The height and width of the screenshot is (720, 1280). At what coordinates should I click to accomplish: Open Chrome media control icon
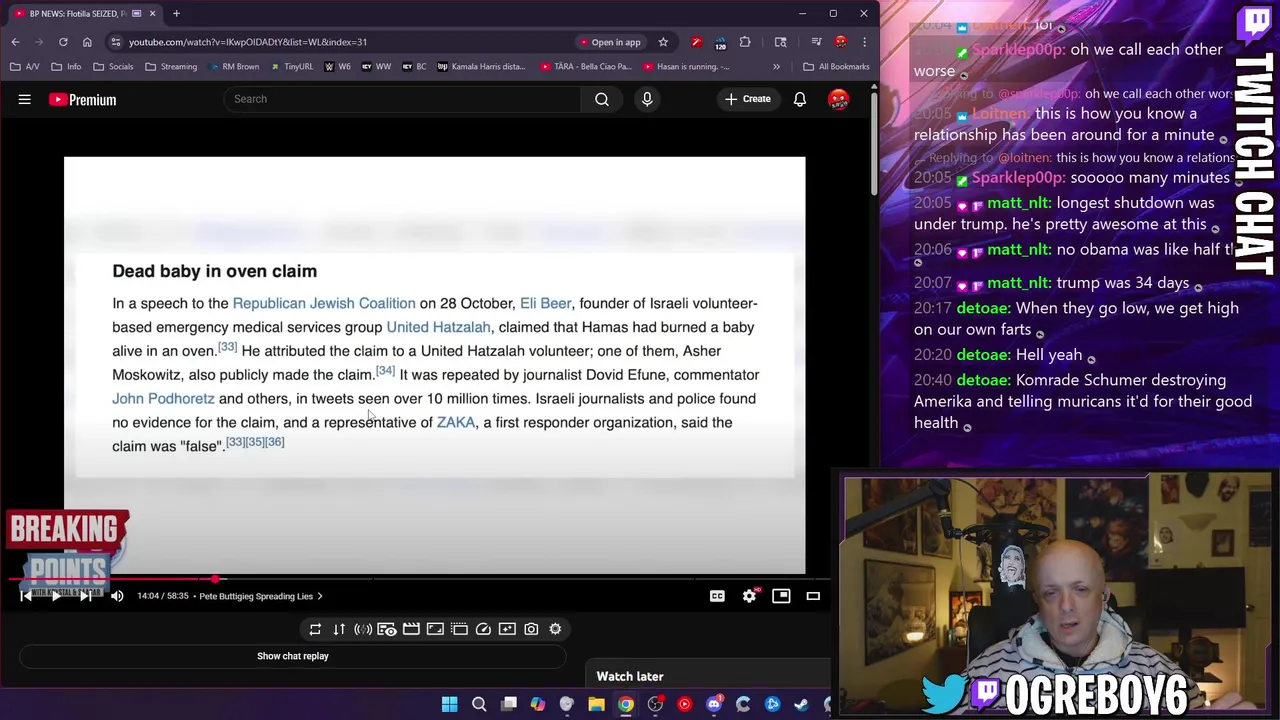coord(816,42)
